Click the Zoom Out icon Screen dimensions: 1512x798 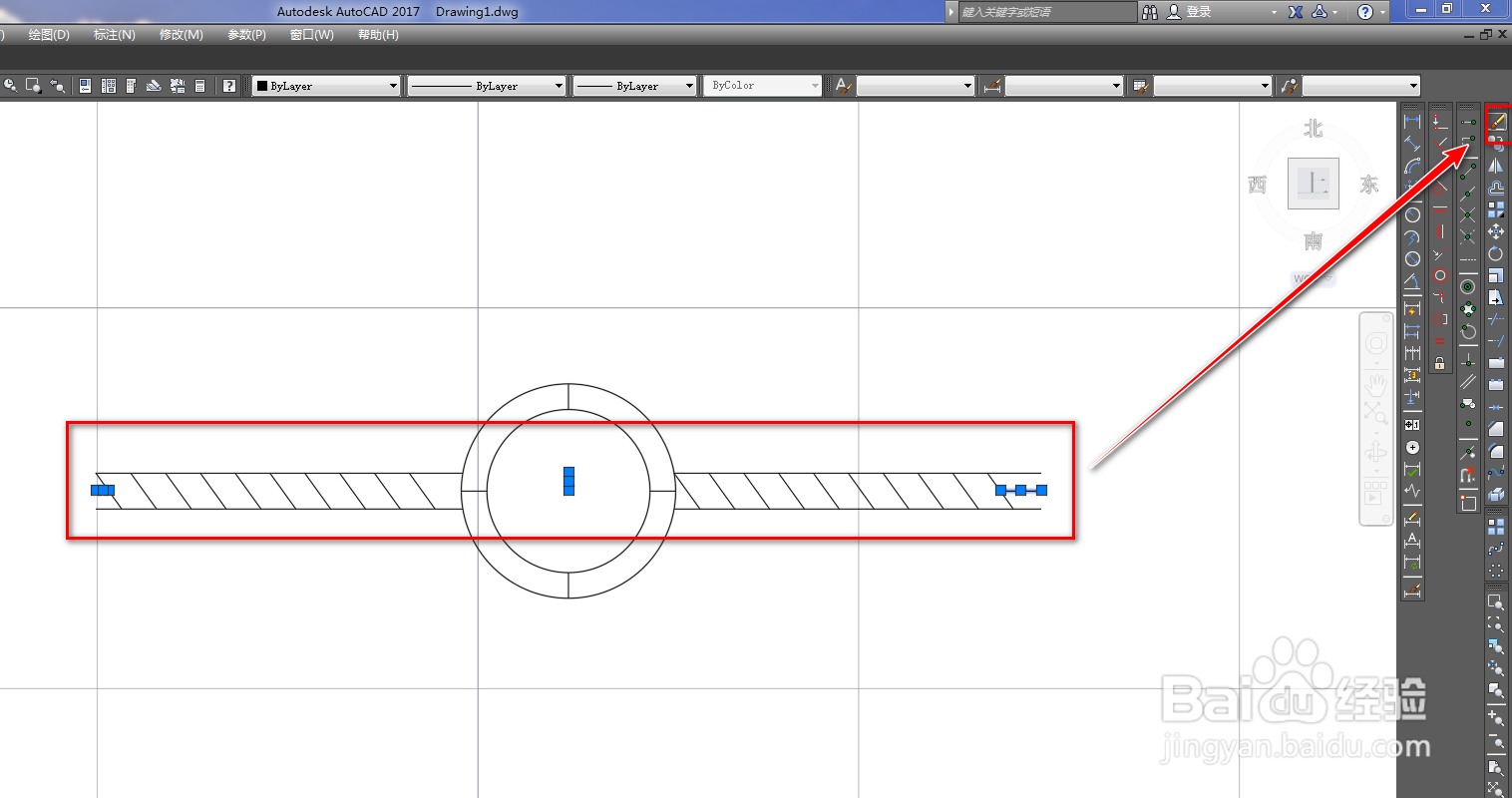[1496, 740]
